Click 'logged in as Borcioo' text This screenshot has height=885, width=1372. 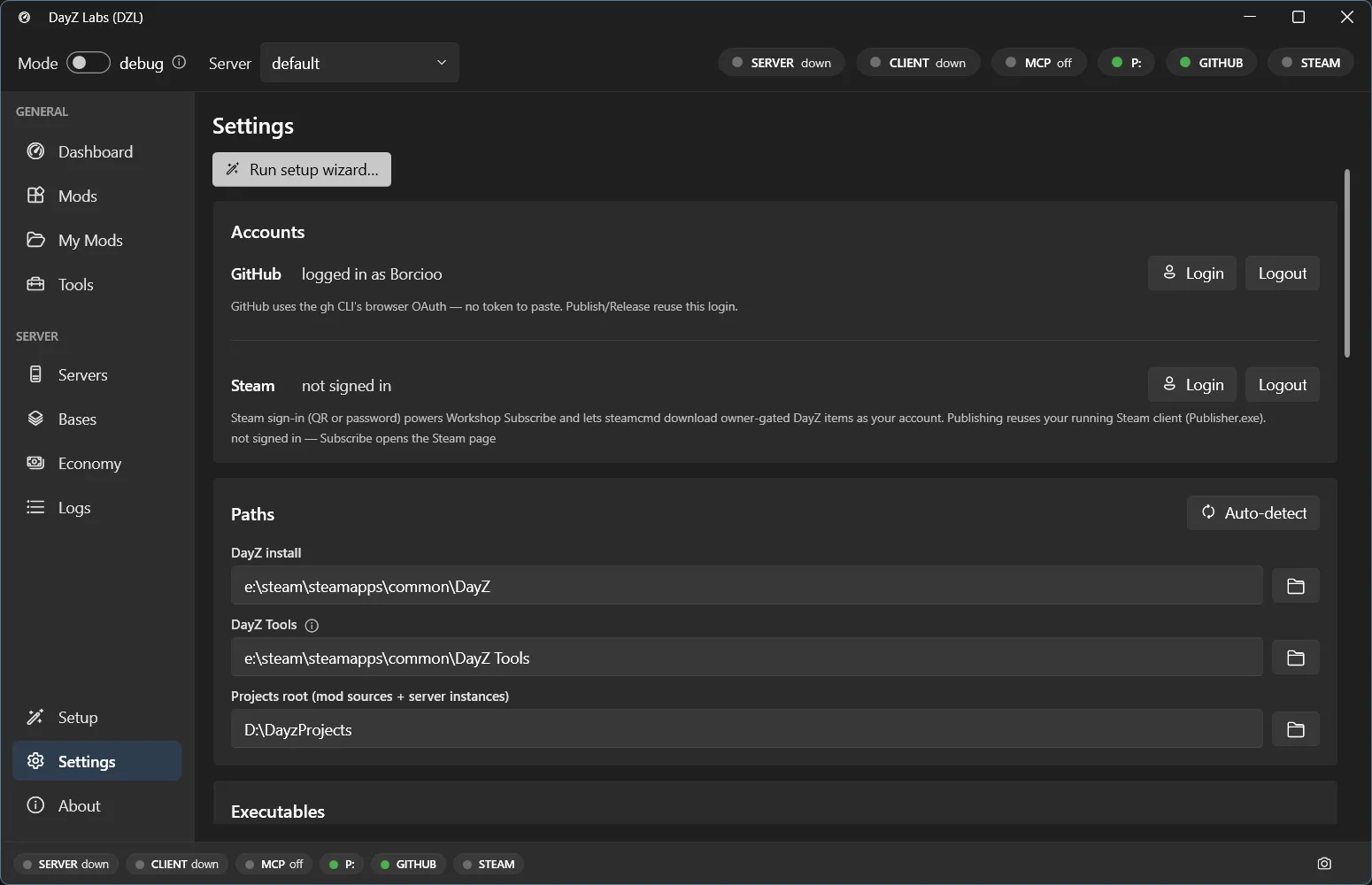[372, 274]
